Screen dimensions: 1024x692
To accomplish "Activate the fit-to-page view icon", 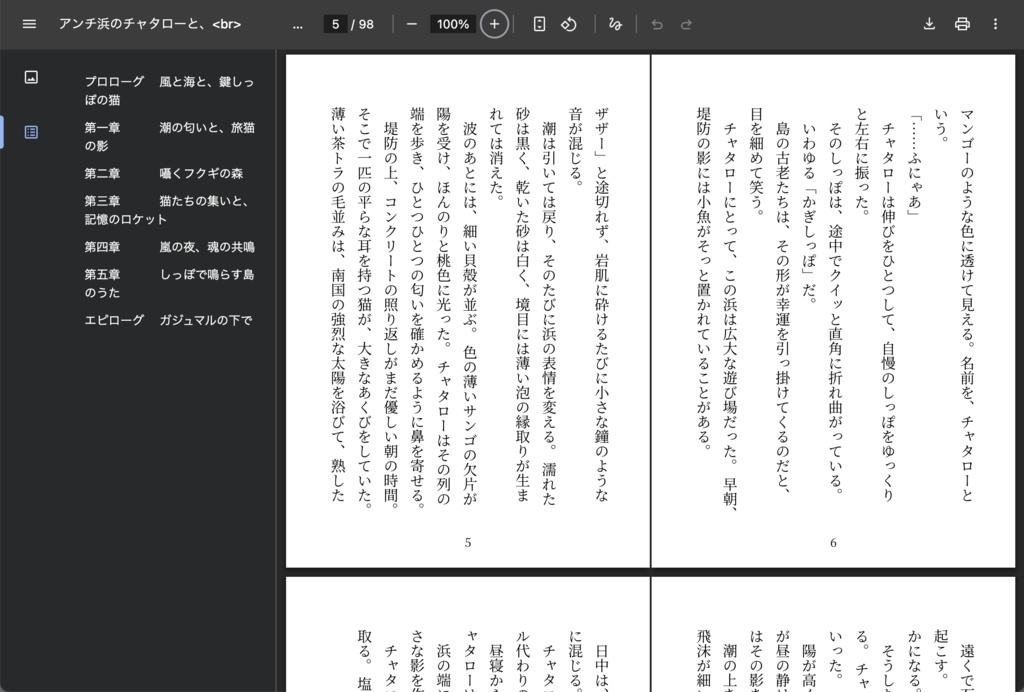I will pos(538,23).
